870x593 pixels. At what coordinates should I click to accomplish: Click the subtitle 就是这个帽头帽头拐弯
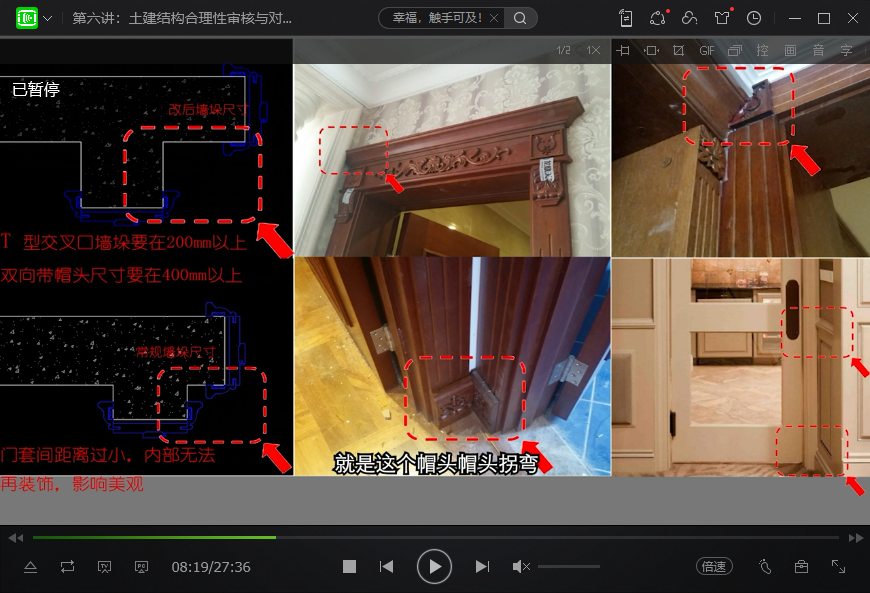click(x=436, y=464)
